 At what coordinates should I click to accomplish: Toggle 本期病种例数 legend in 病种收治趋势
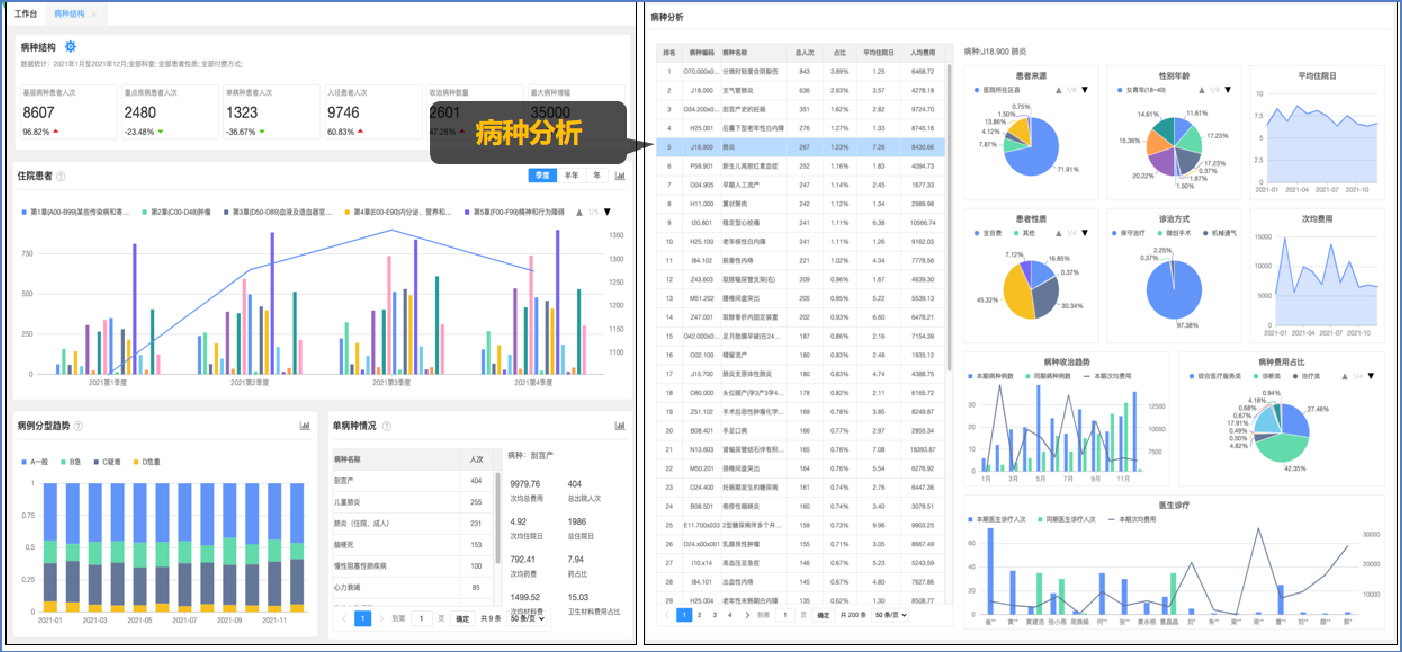click(x=992, y=376)
